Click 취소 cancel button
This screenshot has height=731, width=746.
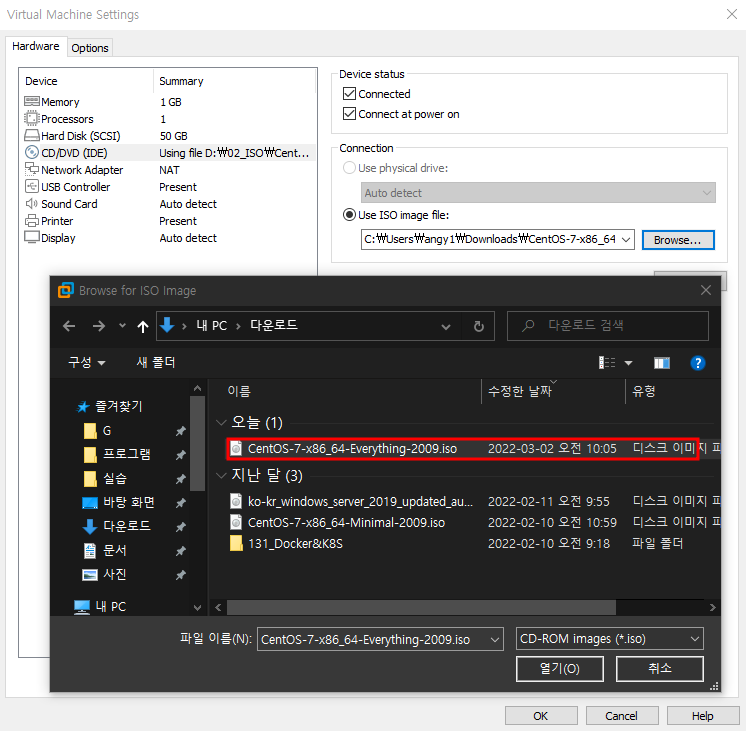659,669
